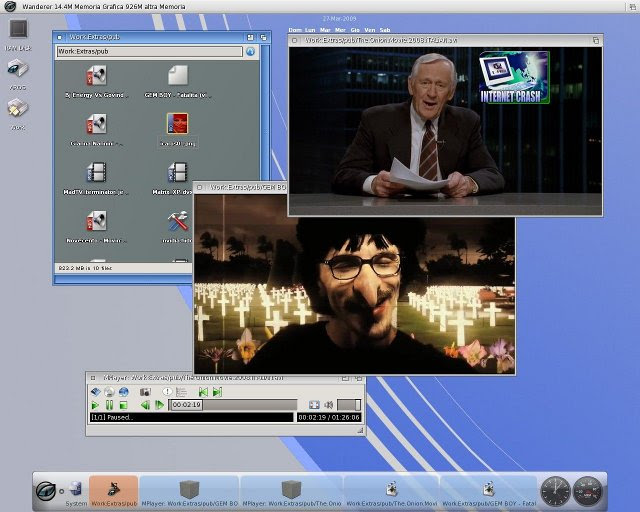
Task: Open file icon in MPlayer toolbar
Action: [96, 392]
